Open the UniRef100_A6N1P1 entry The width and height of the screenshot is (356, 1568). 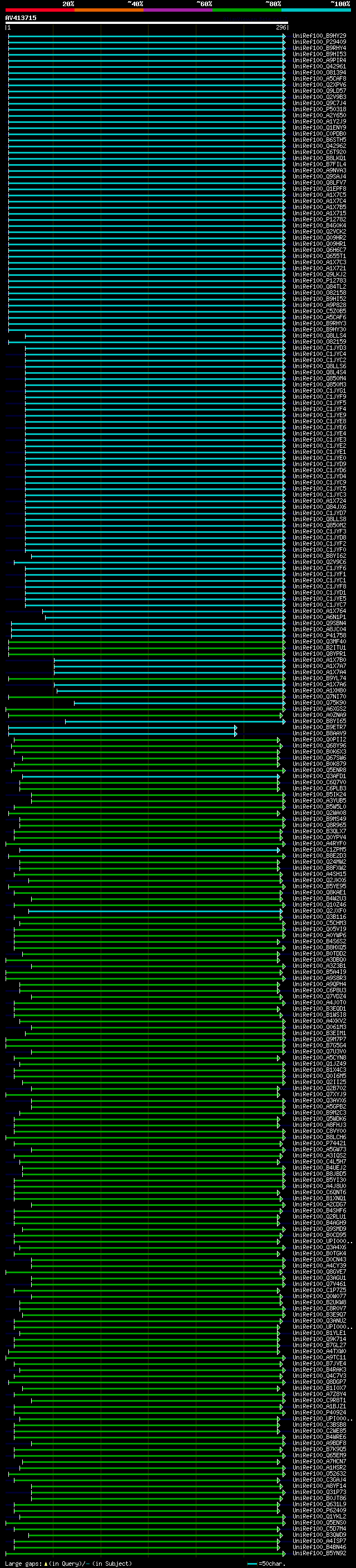[x=319, y=617]
